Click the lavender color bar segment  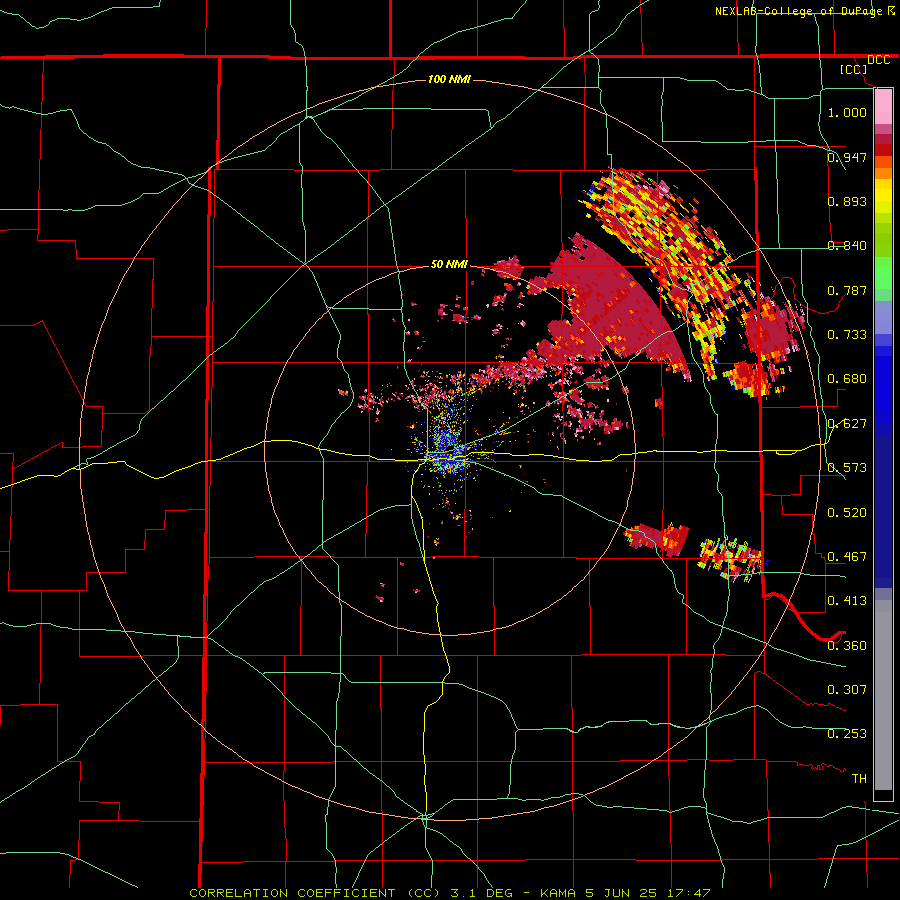coord(883,317)
